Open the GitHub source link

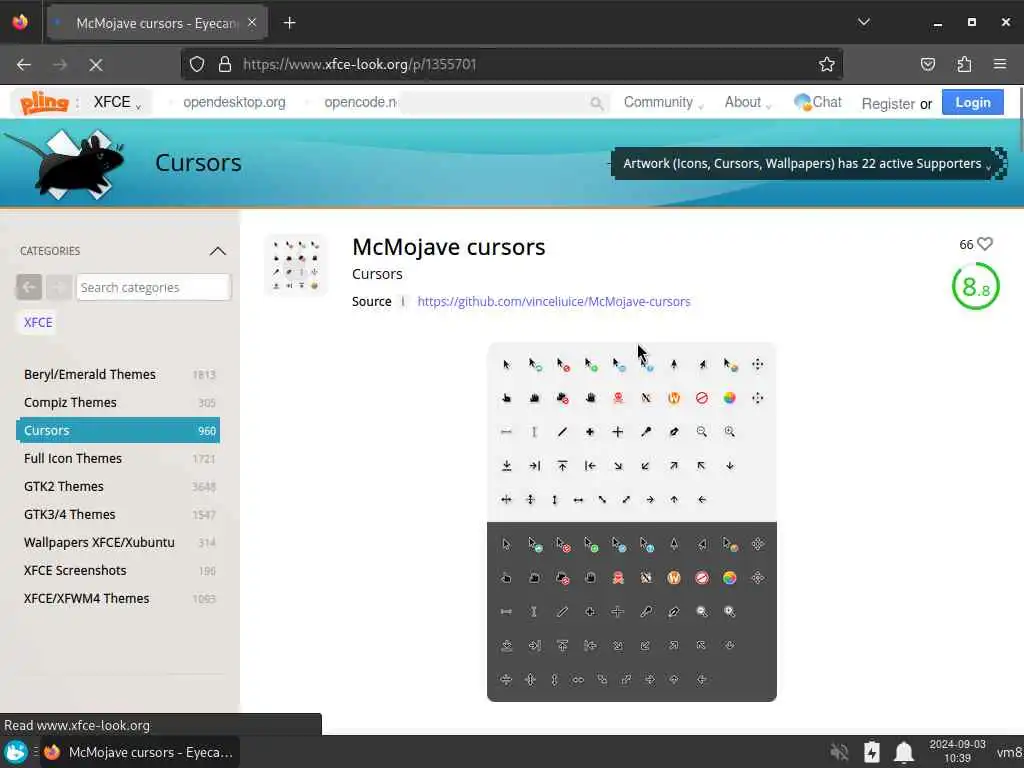(x=554, y=302)
